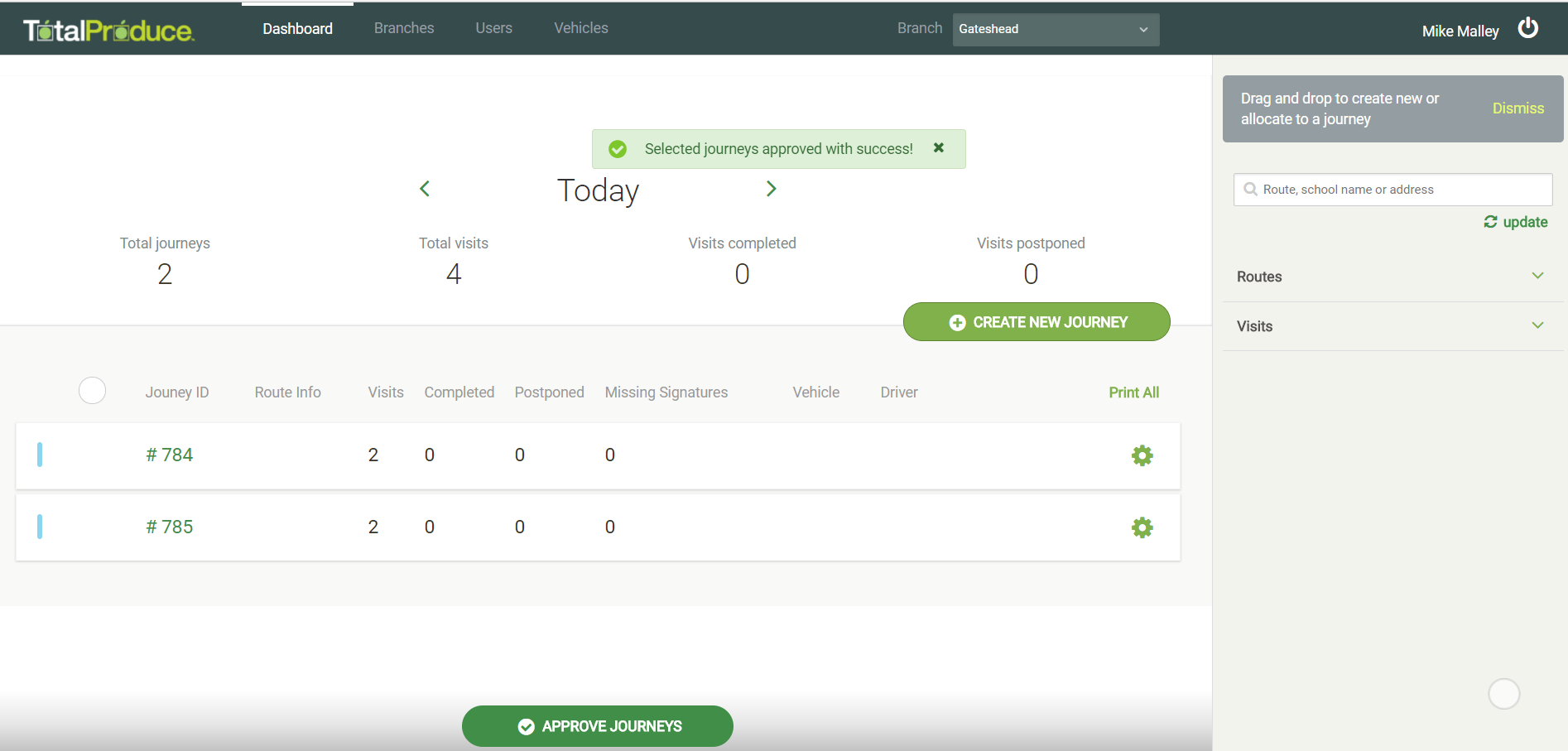Open settings gear for journey #785

[x=1142, y=527]
